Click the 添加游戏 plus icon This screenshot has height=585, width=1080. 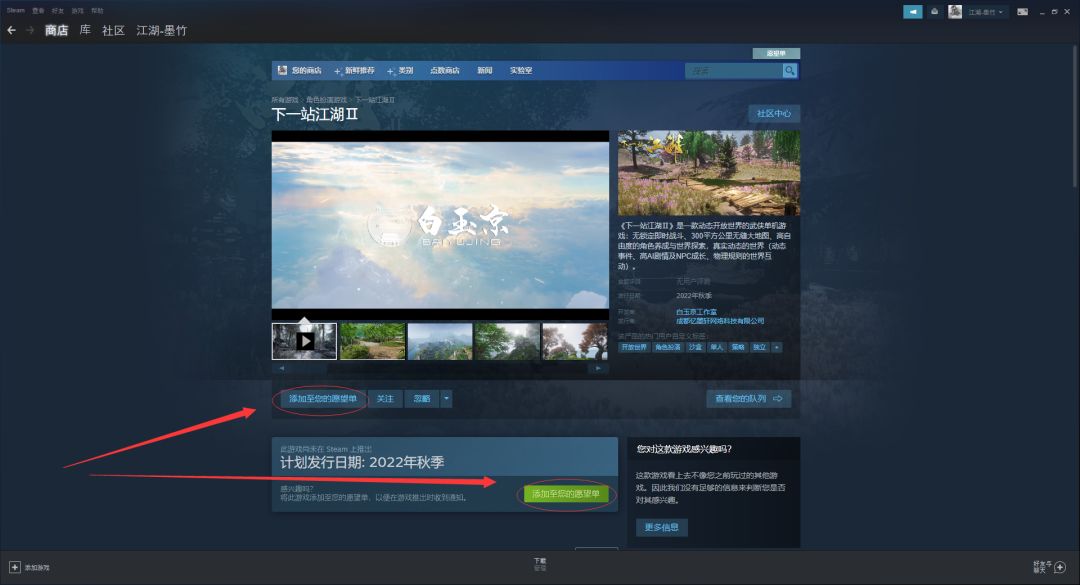14,567
